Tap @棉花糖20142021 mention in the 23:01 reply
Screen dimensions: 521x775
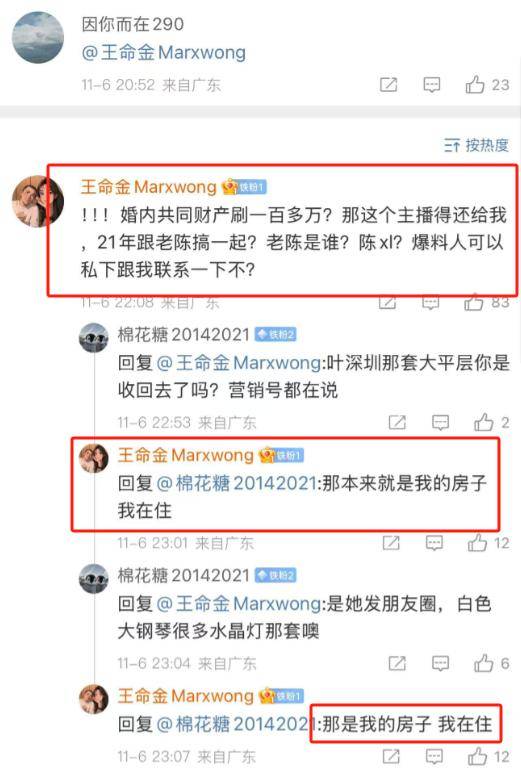(x=237, y=482)
